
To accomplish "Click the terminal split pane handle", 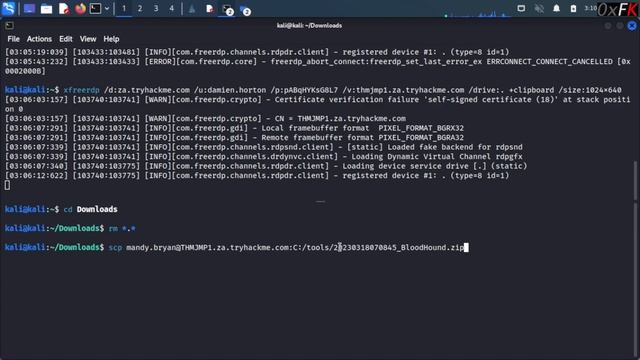I will (320, 201).
